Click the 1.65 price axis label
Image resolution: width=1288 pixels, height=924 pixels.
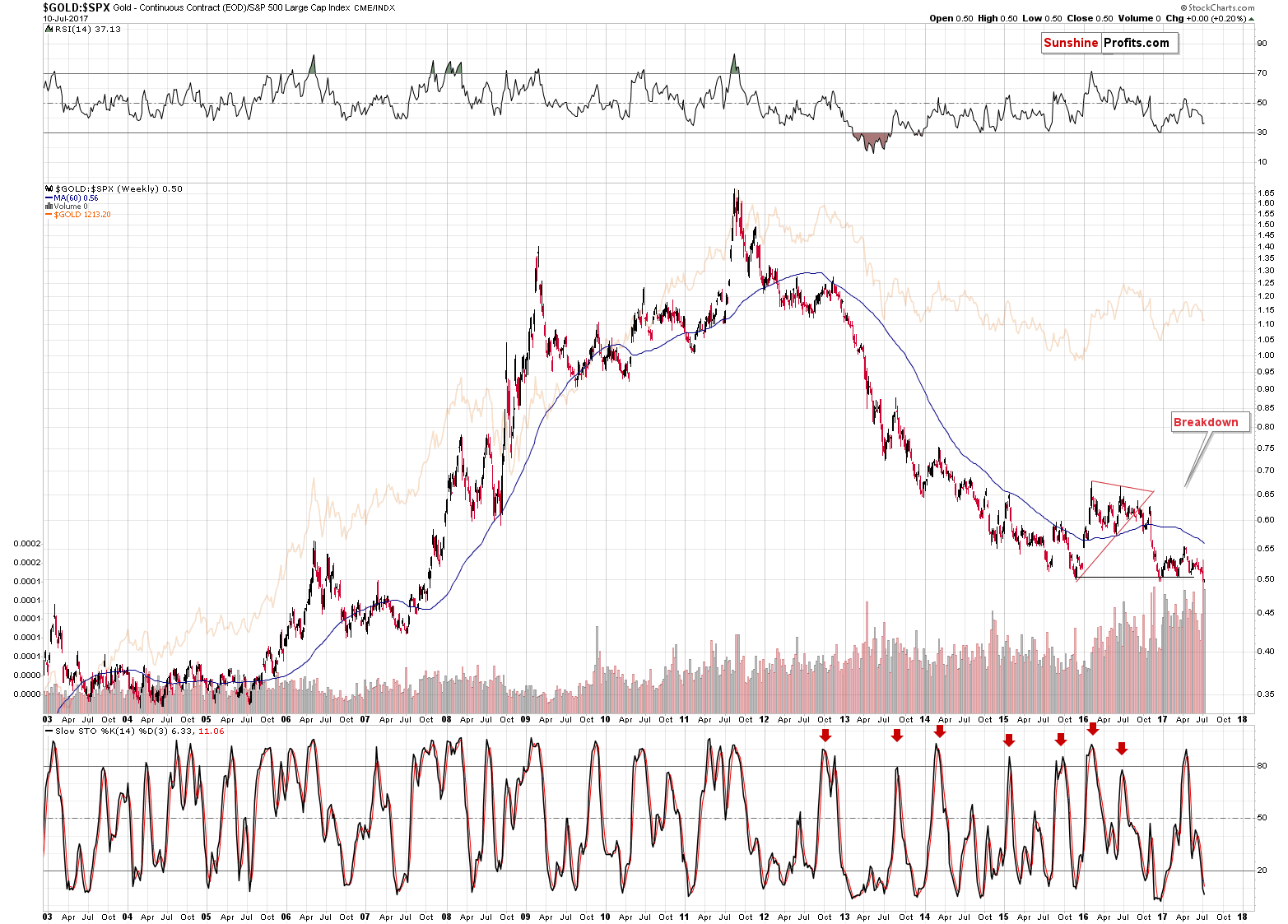1266,193
